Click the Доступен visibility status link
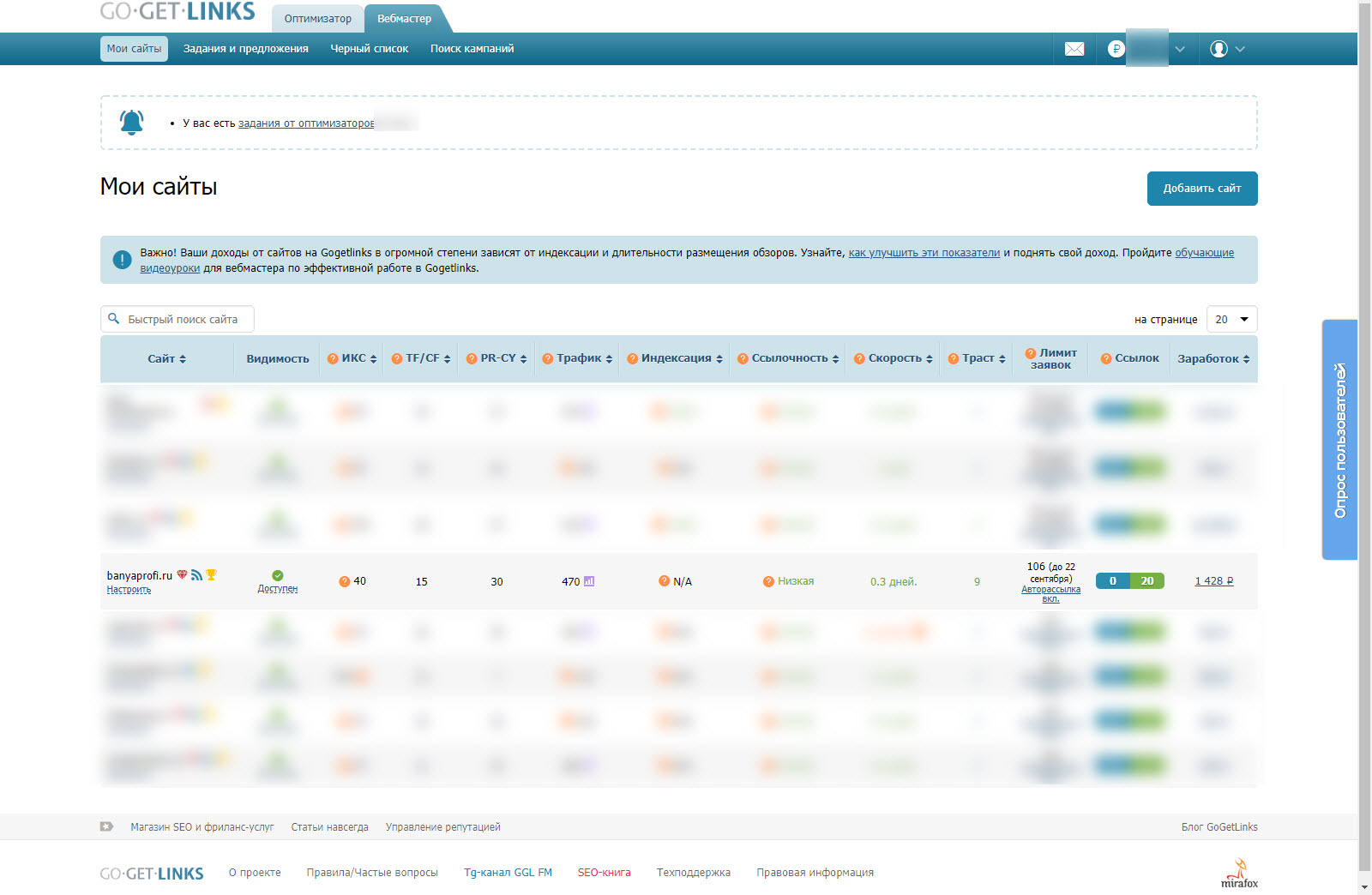 (278, 589)
